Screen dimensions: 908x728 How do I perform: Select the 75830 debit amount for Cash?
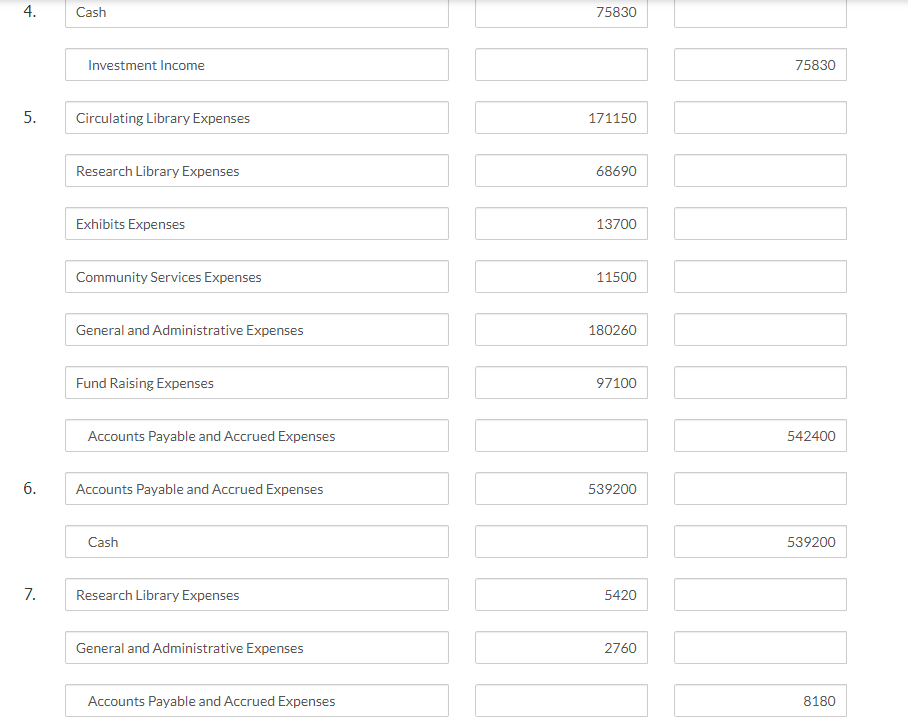pos(561,13)
